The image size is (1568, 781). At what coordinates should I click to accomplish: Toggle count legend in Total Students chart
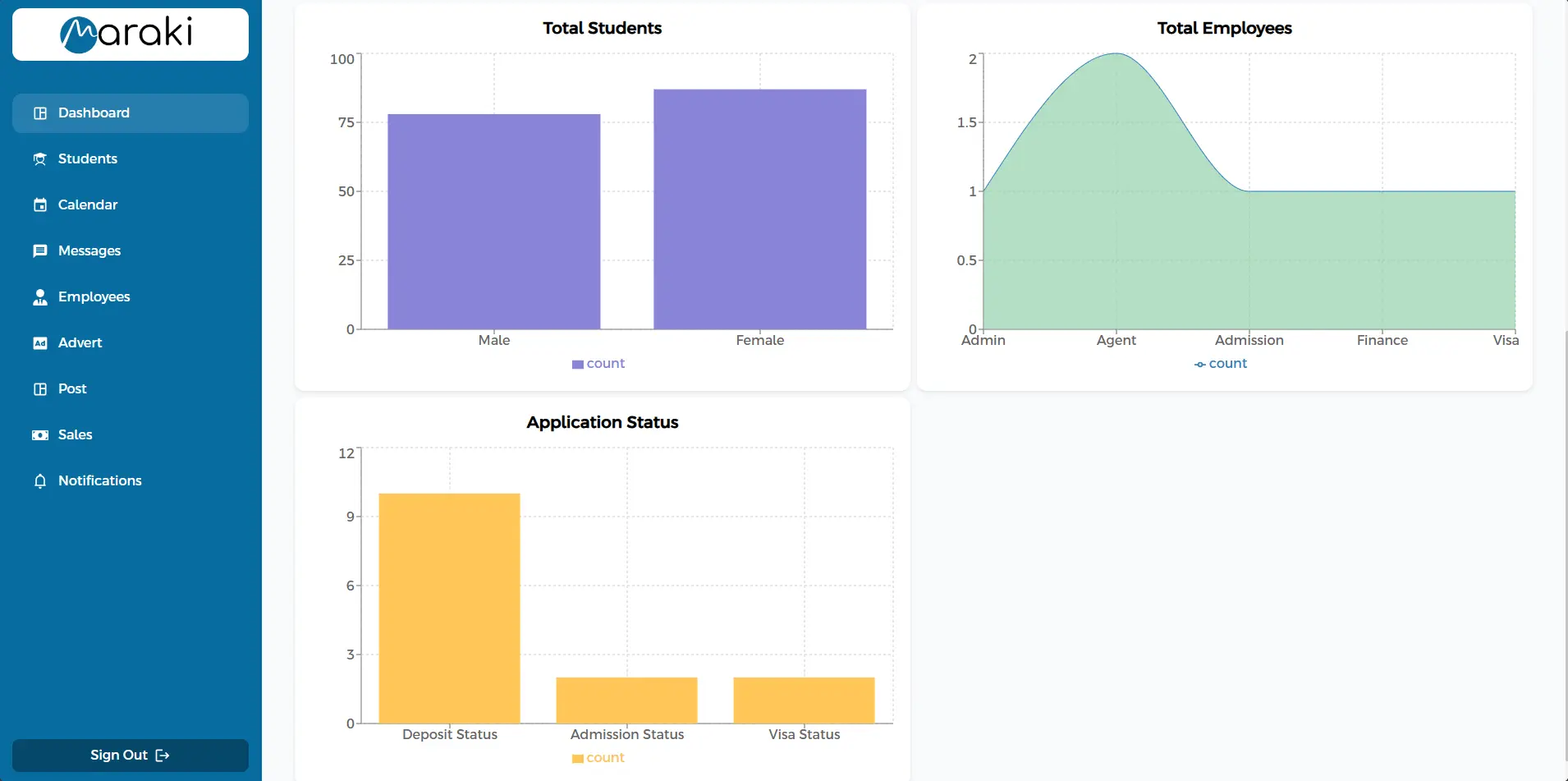598,364
